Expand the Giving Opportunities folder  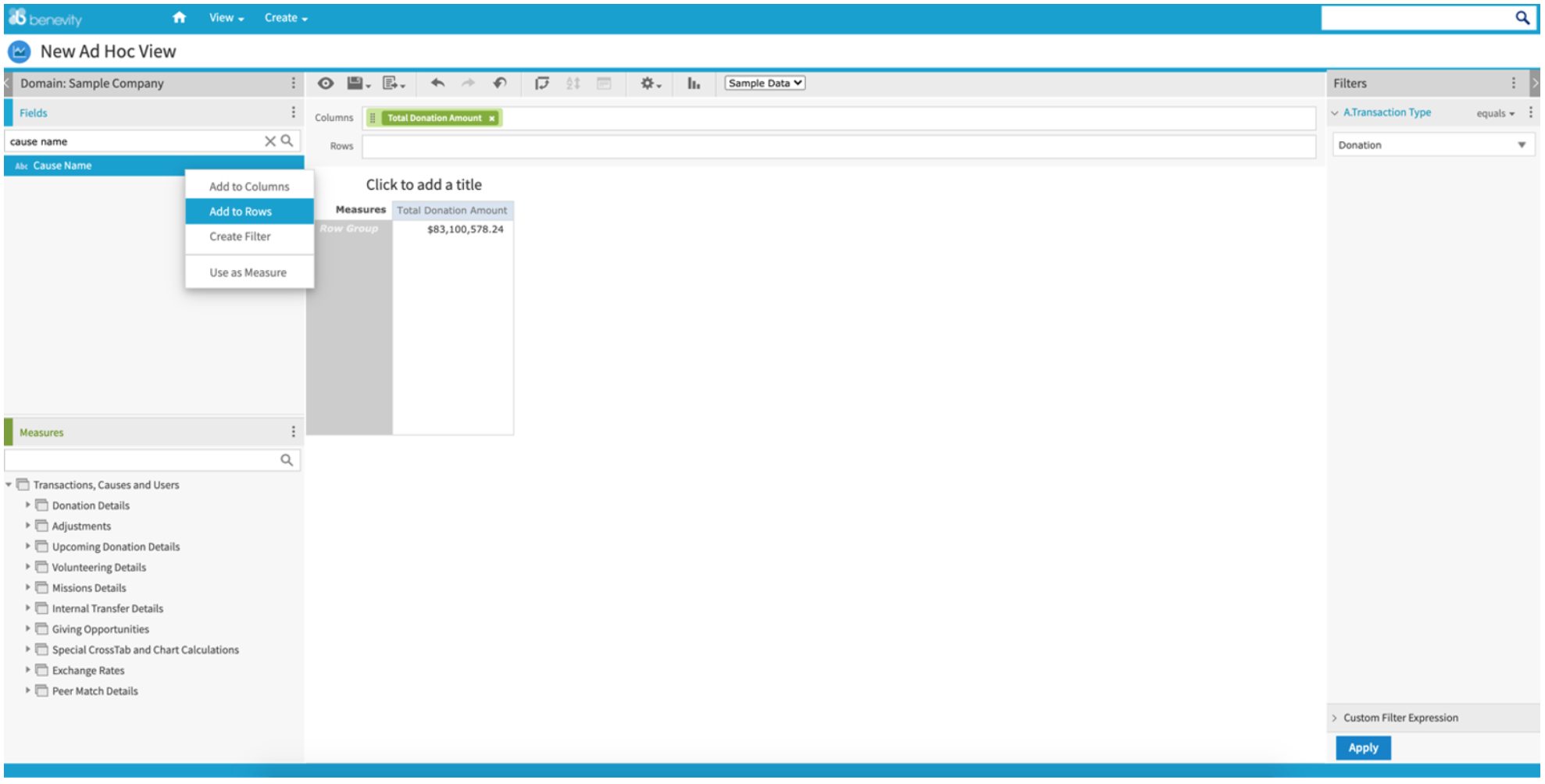coord(28,629)
